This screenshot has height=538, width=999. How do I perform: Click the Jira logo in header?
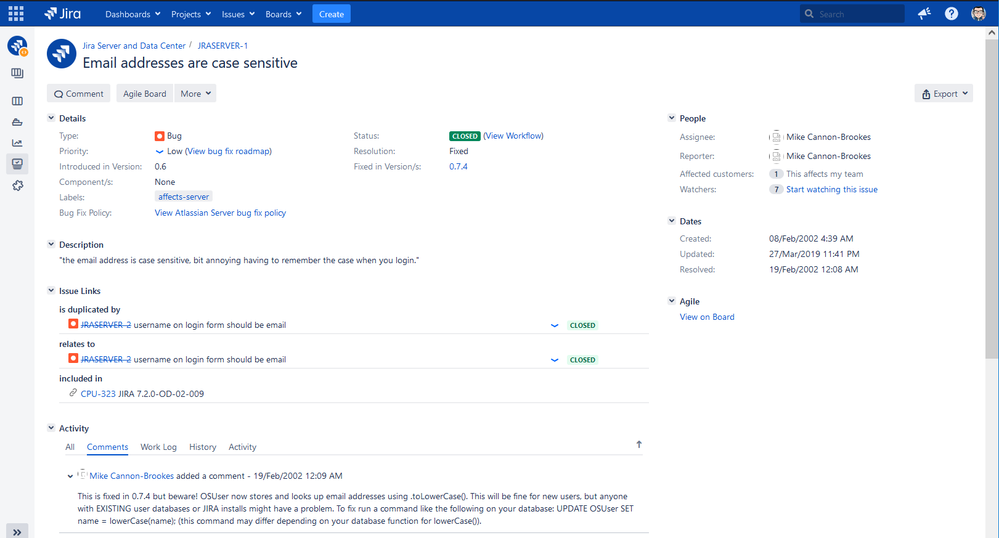point(62,13)
